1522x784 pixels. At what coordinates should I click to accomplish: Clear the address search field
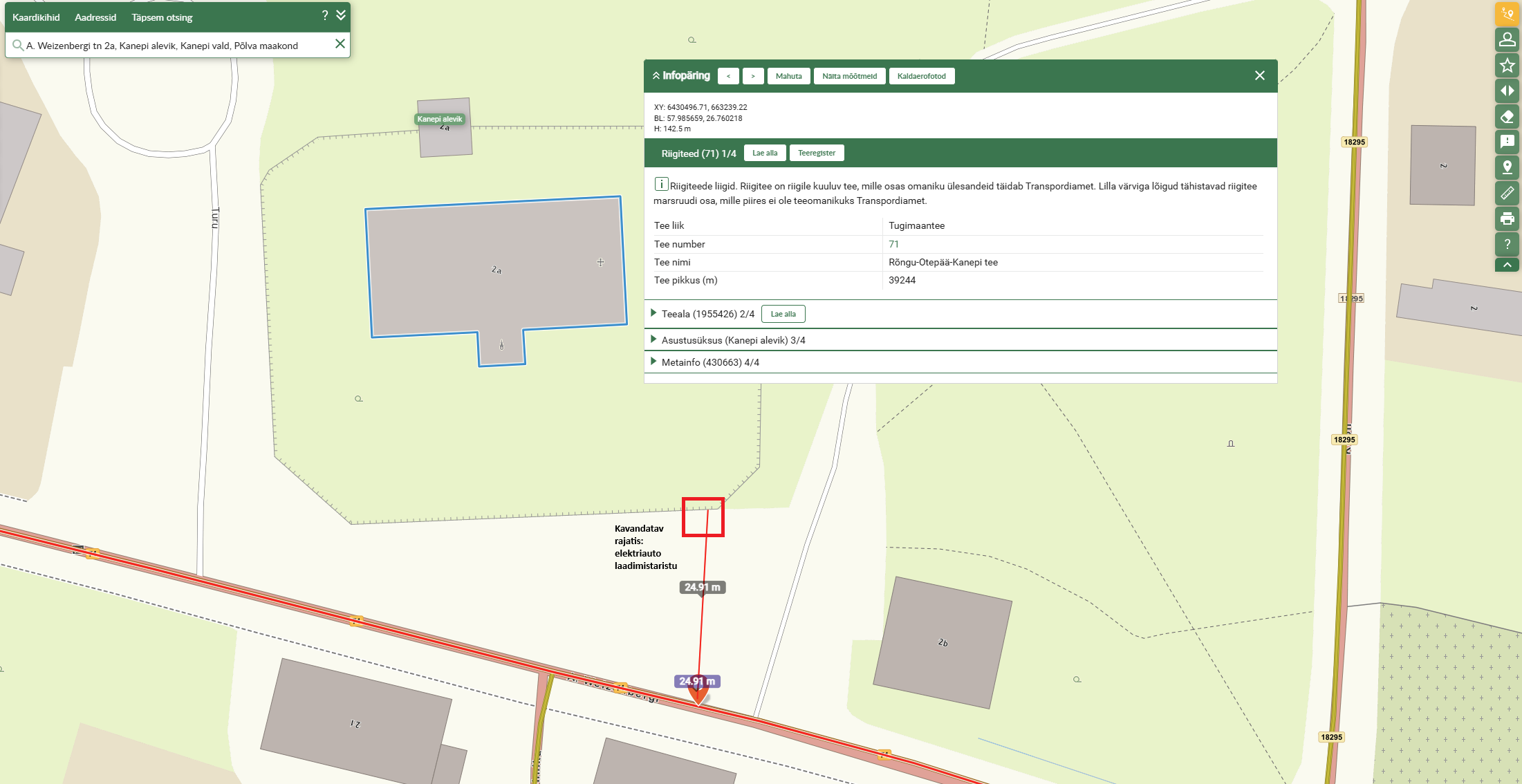click(340, 44)
